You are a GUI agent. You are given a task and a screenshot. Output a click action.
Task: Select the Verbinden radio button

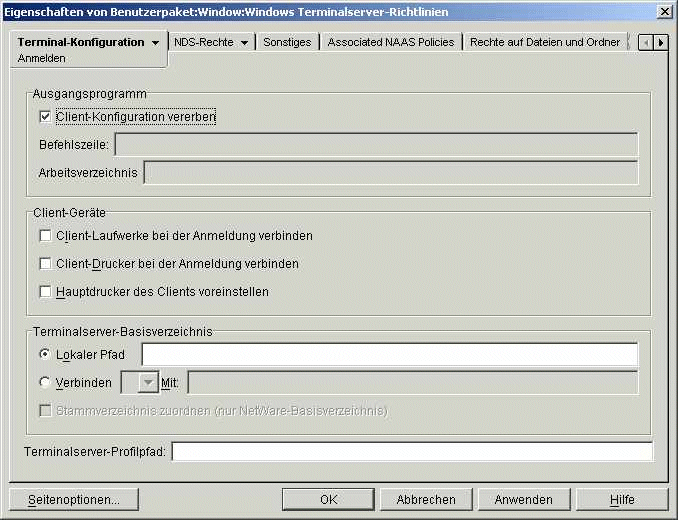45,382
